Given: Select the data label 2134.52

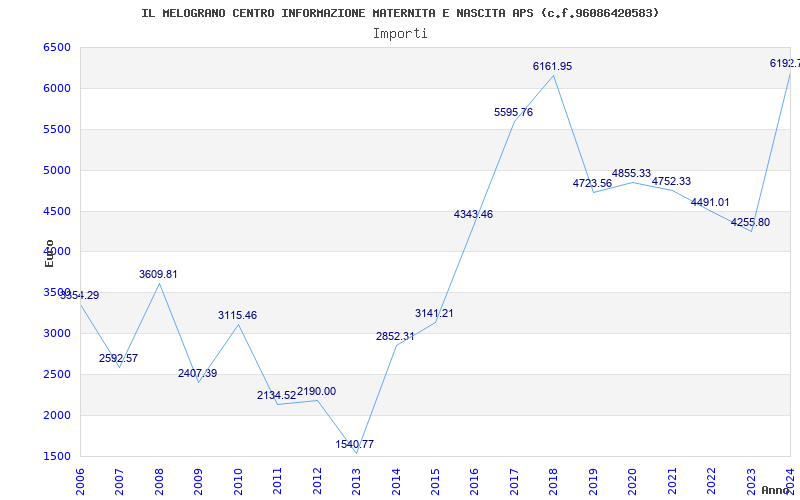Looking at the screenshot, I should 277,395.
